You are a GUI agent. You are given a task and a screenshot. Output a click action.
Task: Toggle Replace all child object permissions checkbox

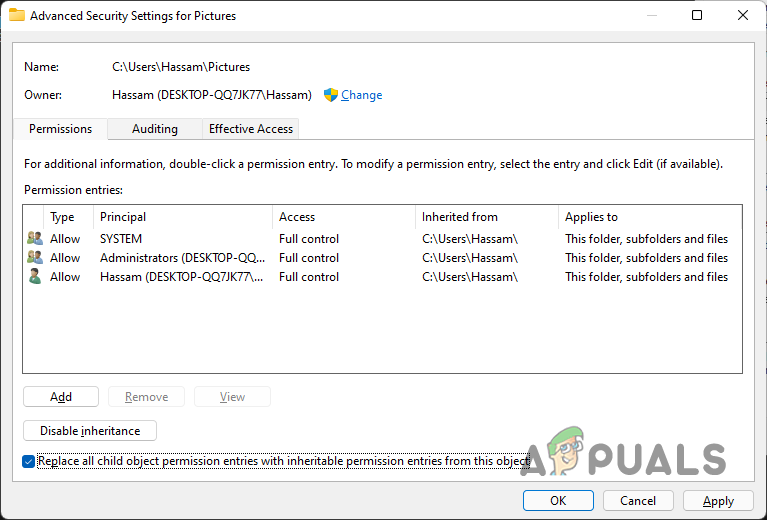point(28,461)
